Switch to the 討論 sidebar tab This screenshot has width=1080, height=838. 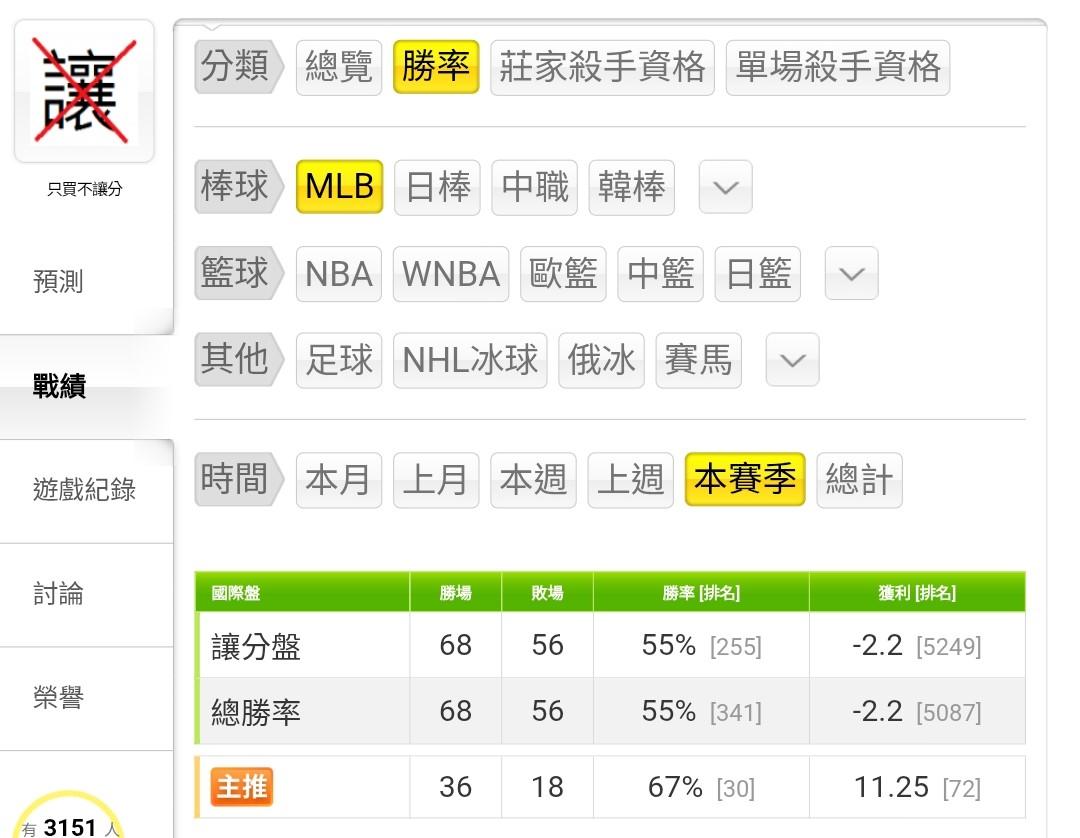click(59, 594)
